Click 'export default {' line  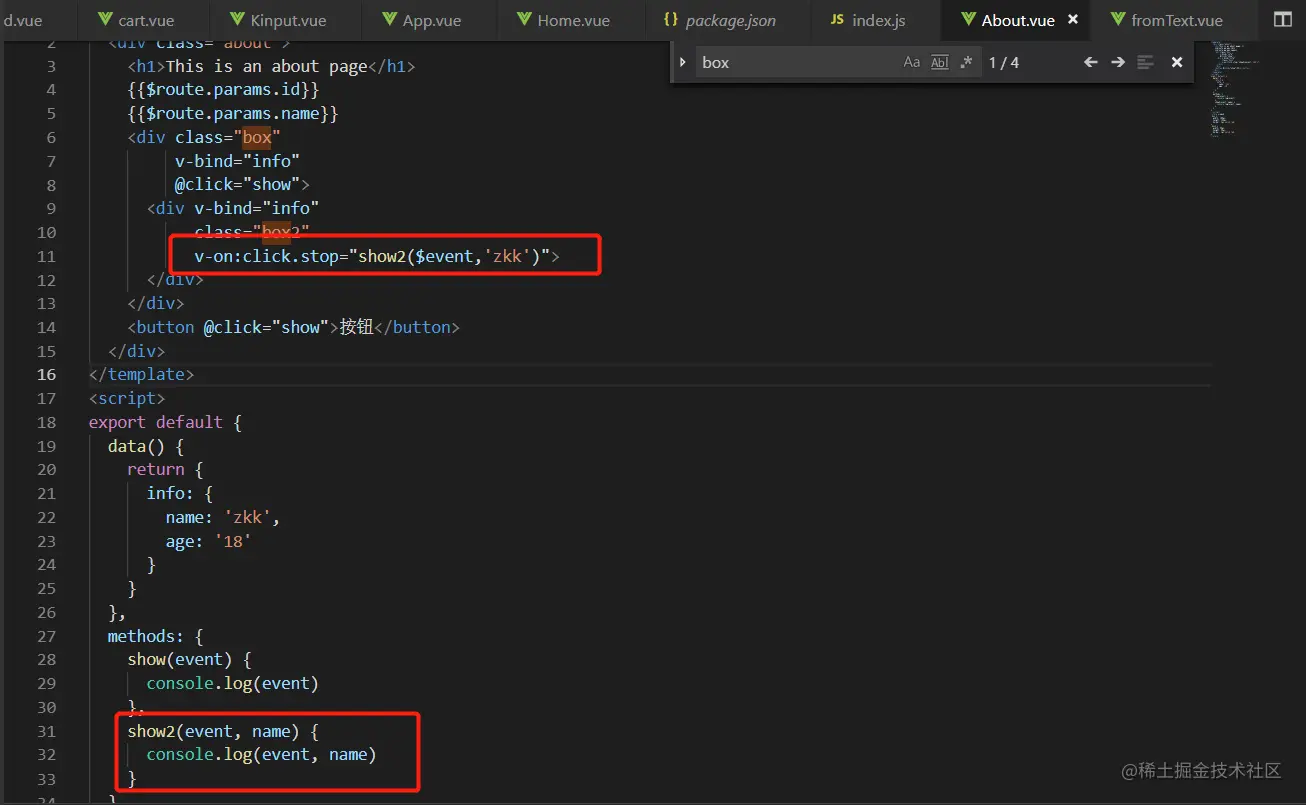(x=165, y=422)
